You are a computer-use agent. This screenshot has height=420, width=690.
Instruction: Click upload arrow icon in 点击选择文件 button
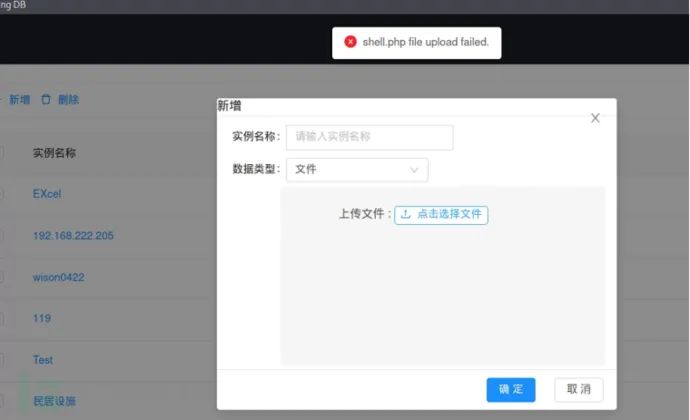(x=406, y=214)
